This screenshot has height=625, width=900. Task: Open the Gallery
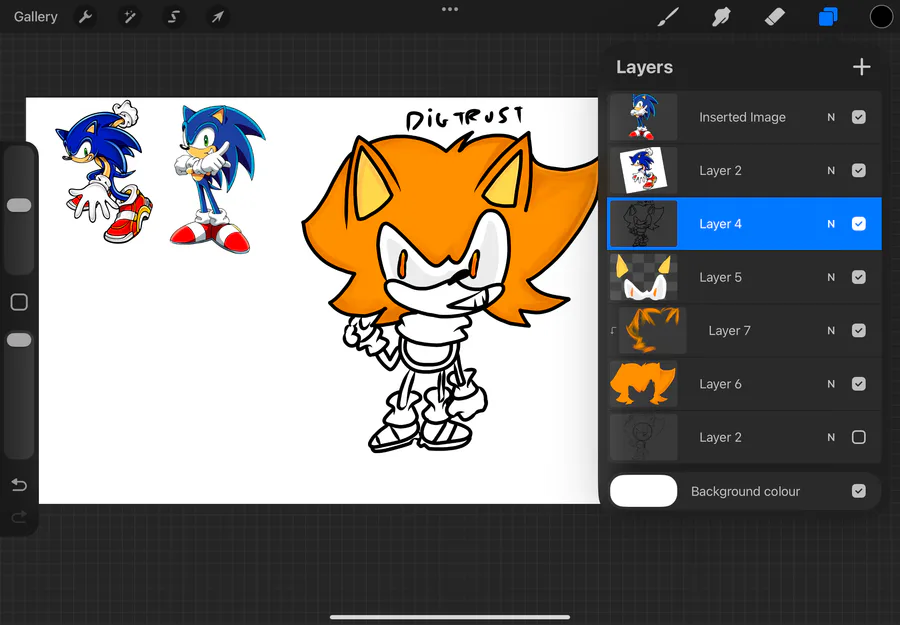pos(36,17)
